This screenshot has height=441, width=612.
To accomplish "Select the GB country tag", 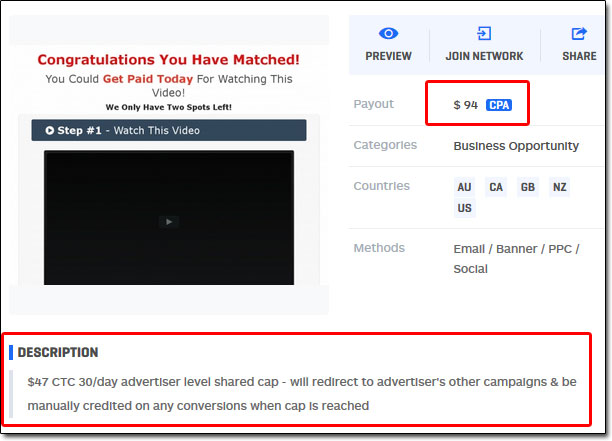I will [x=528, y=187].
